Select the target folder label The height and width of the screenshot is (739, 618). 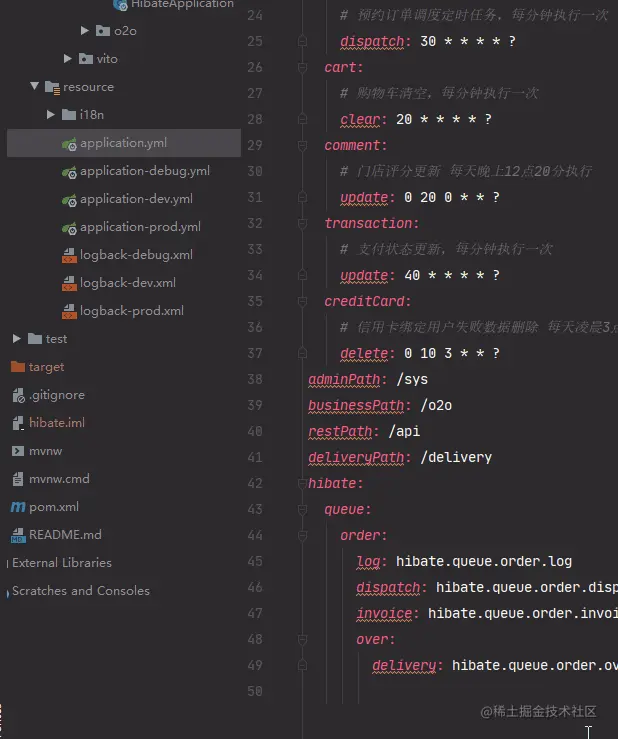coord(46,367)
